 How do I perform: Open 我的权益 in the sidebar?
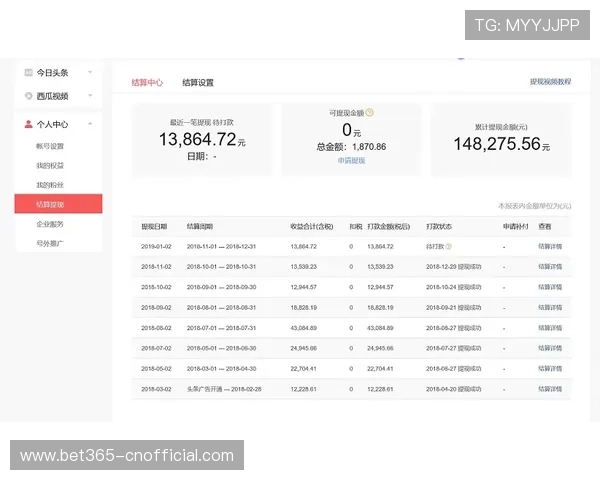(50, 165)
